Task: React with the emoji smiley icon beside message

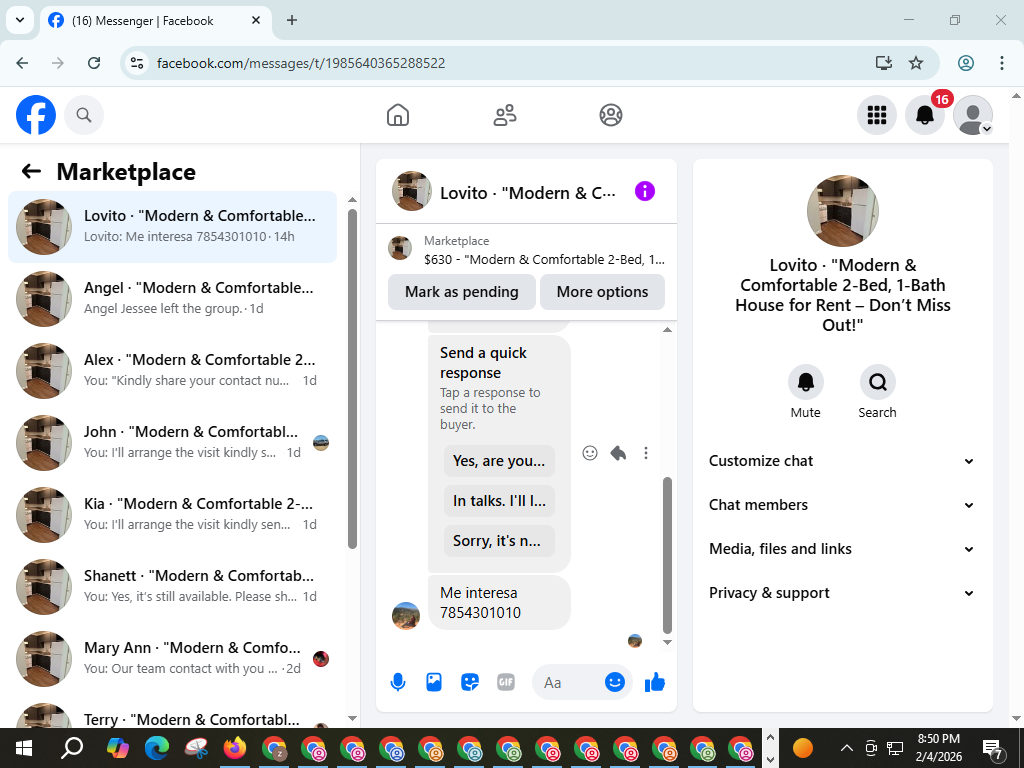Action: pyautogui.click(x=590, y=453)
